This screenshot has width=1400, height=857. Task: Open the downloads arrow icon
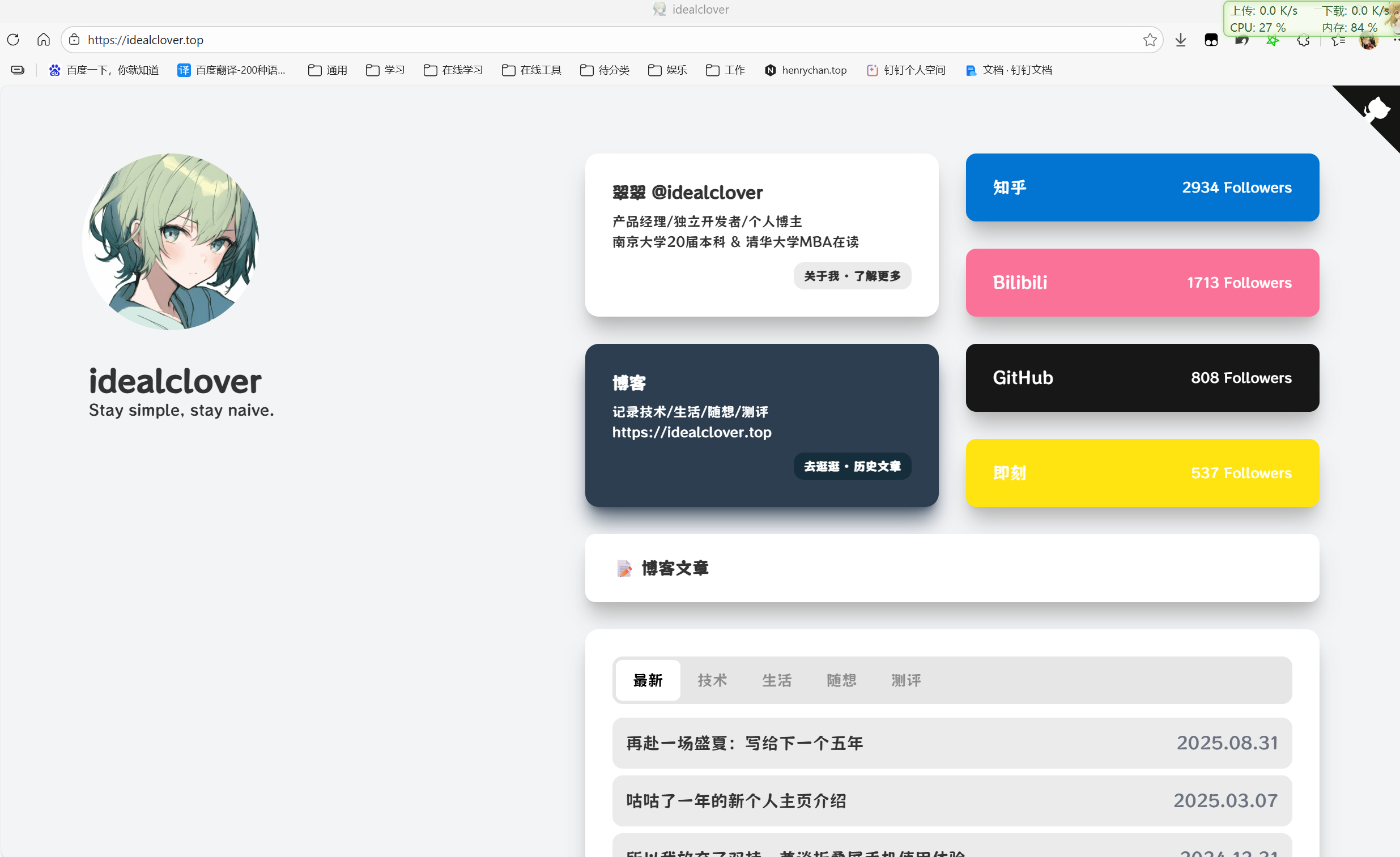pos(1181,40)
